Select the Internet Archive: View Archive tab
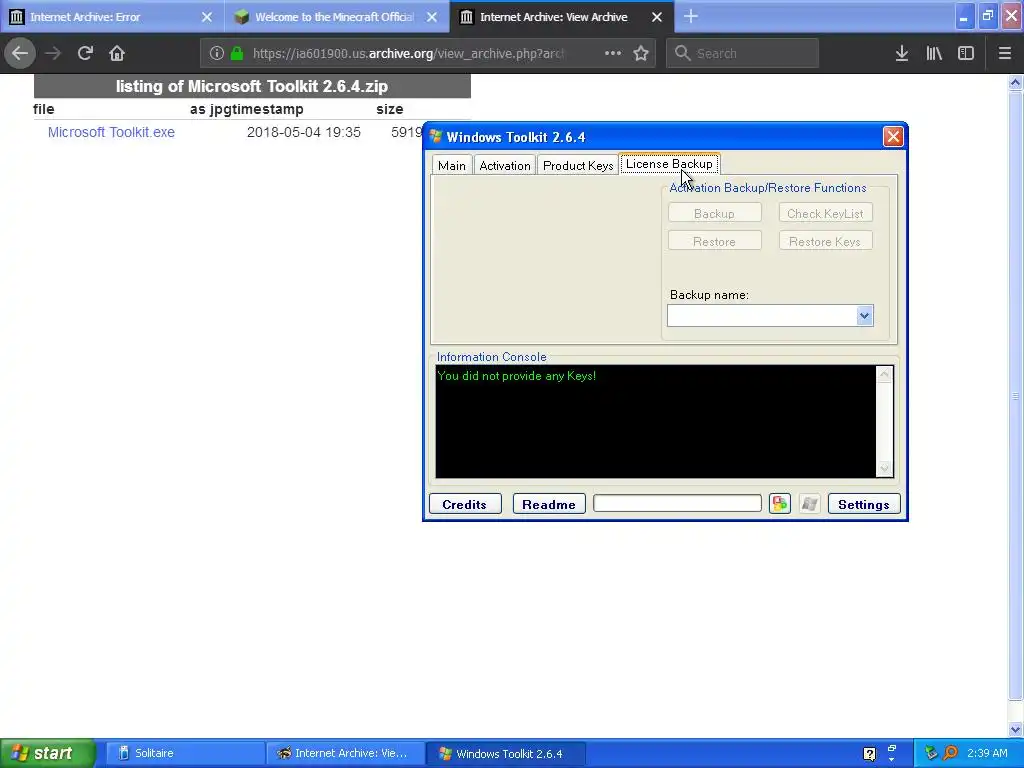This screenshot has height=768, width=1024. (x=562, y=17)
